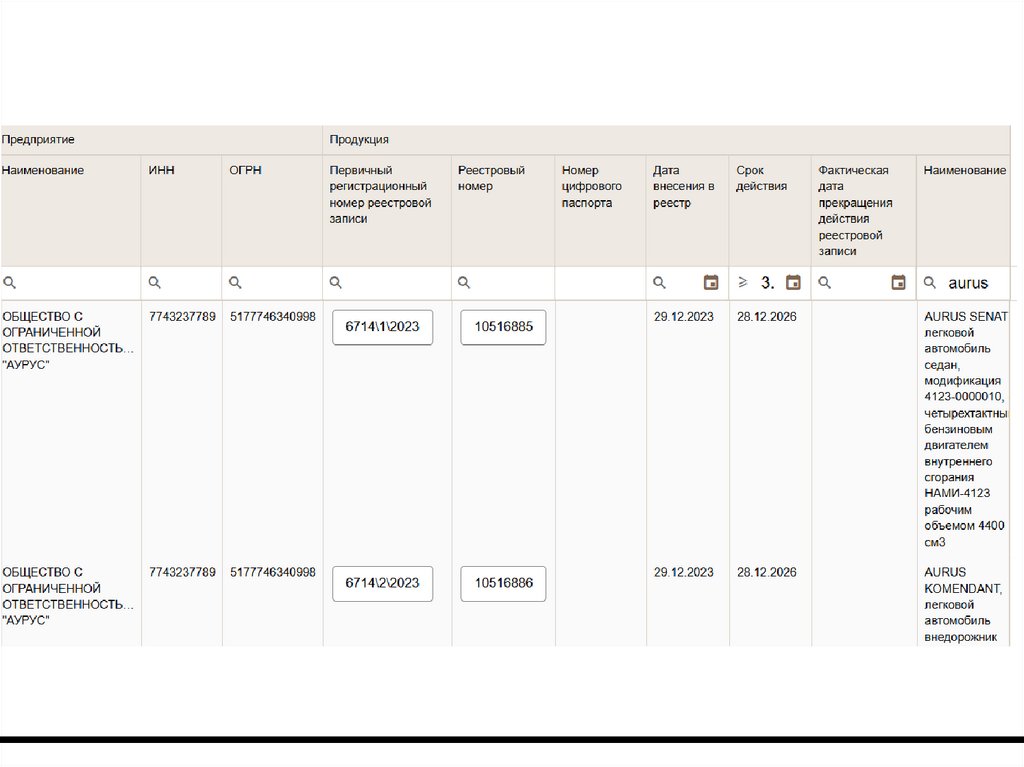Click search icon in ИНН filter
The image size is (1024, 767).
(x=155, y=283)
